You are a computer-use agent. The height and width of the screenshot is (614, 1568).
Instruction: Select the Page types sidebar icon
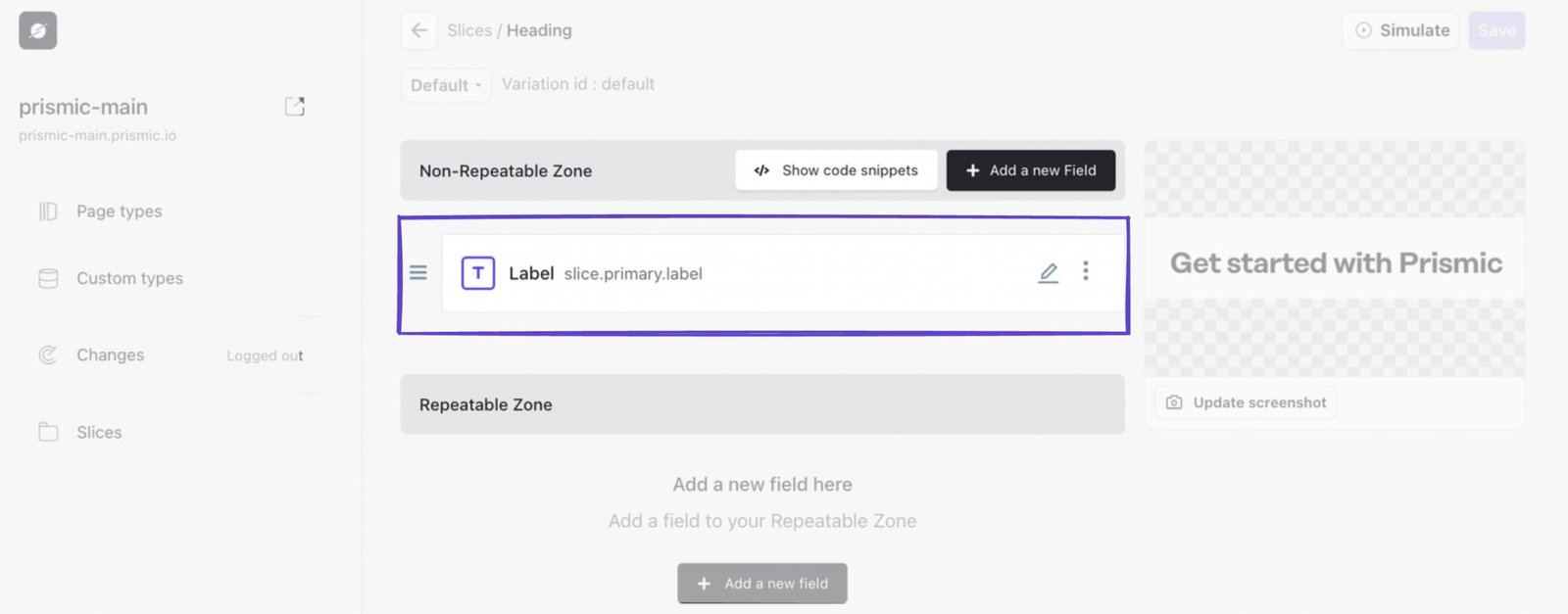(x=47, y=211)
